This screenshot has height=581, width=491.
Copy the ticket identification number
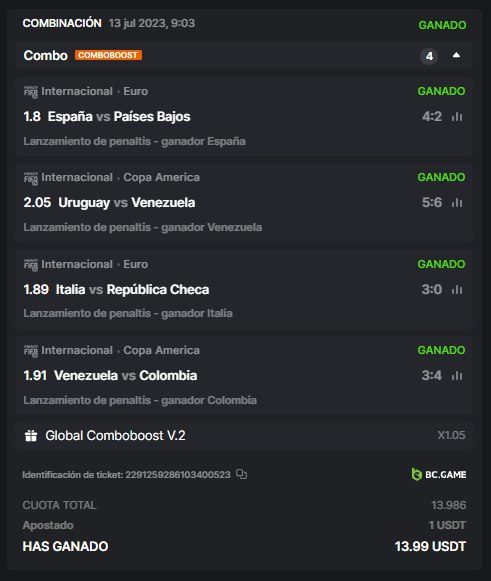pos(242,474)
